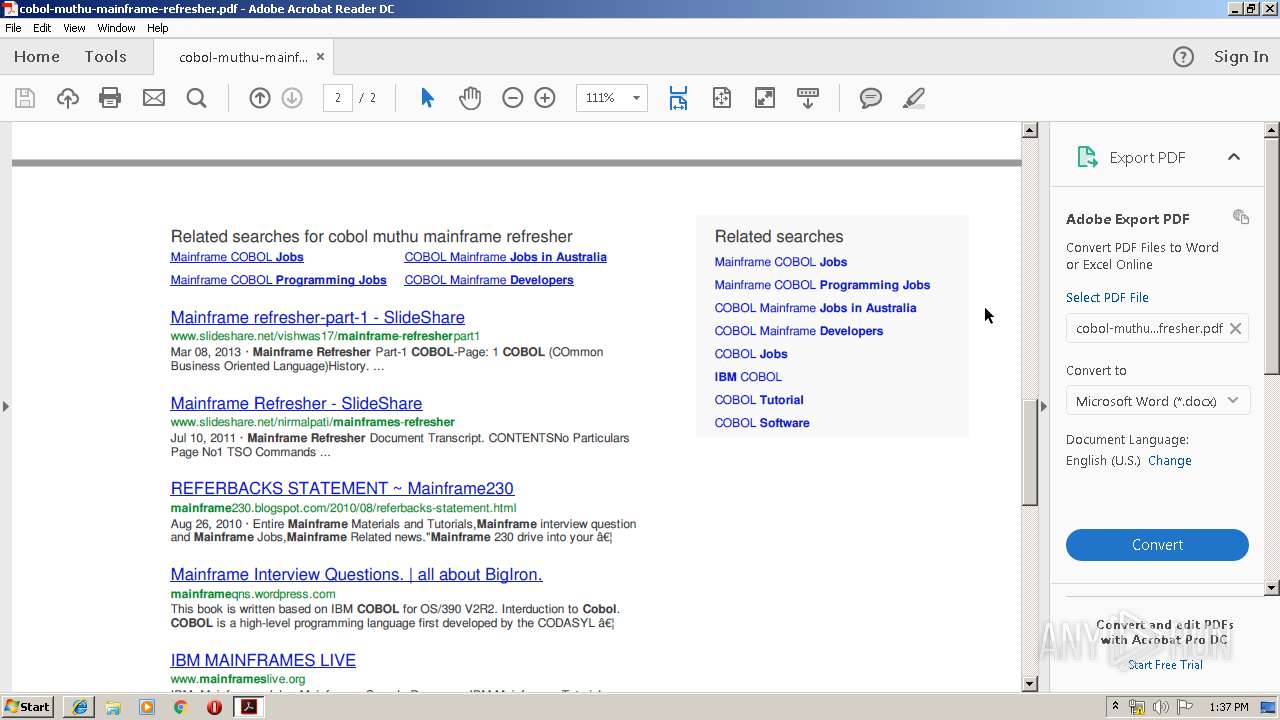Expand the left navigation pane arrow
The image size is (1280, 720).
[6, 406]
